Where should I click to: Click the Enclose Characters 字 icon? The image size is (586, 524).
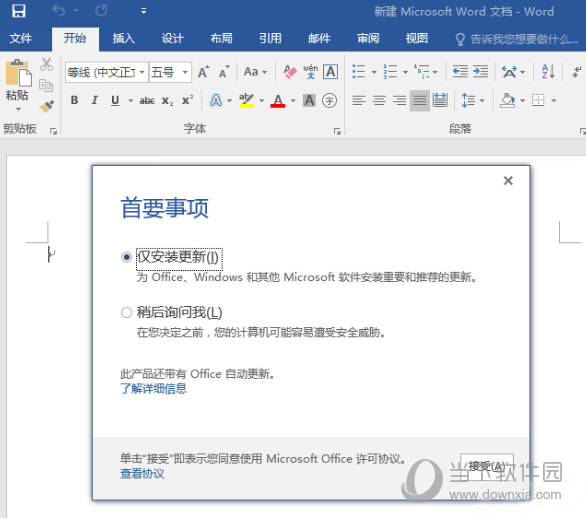(x=329, y=100)
